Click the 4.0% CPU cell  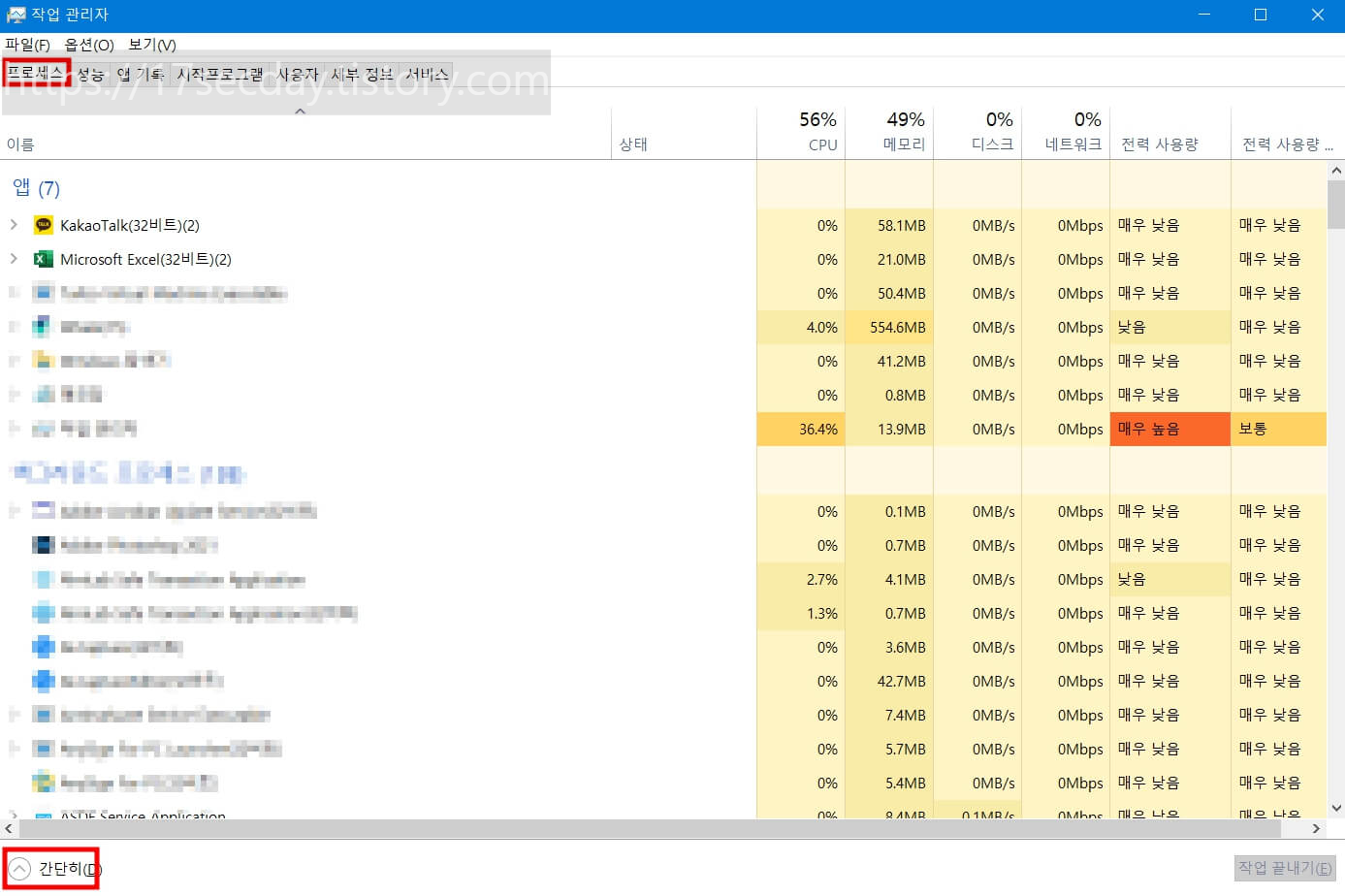pyautogui.click(x=801, y=327)
